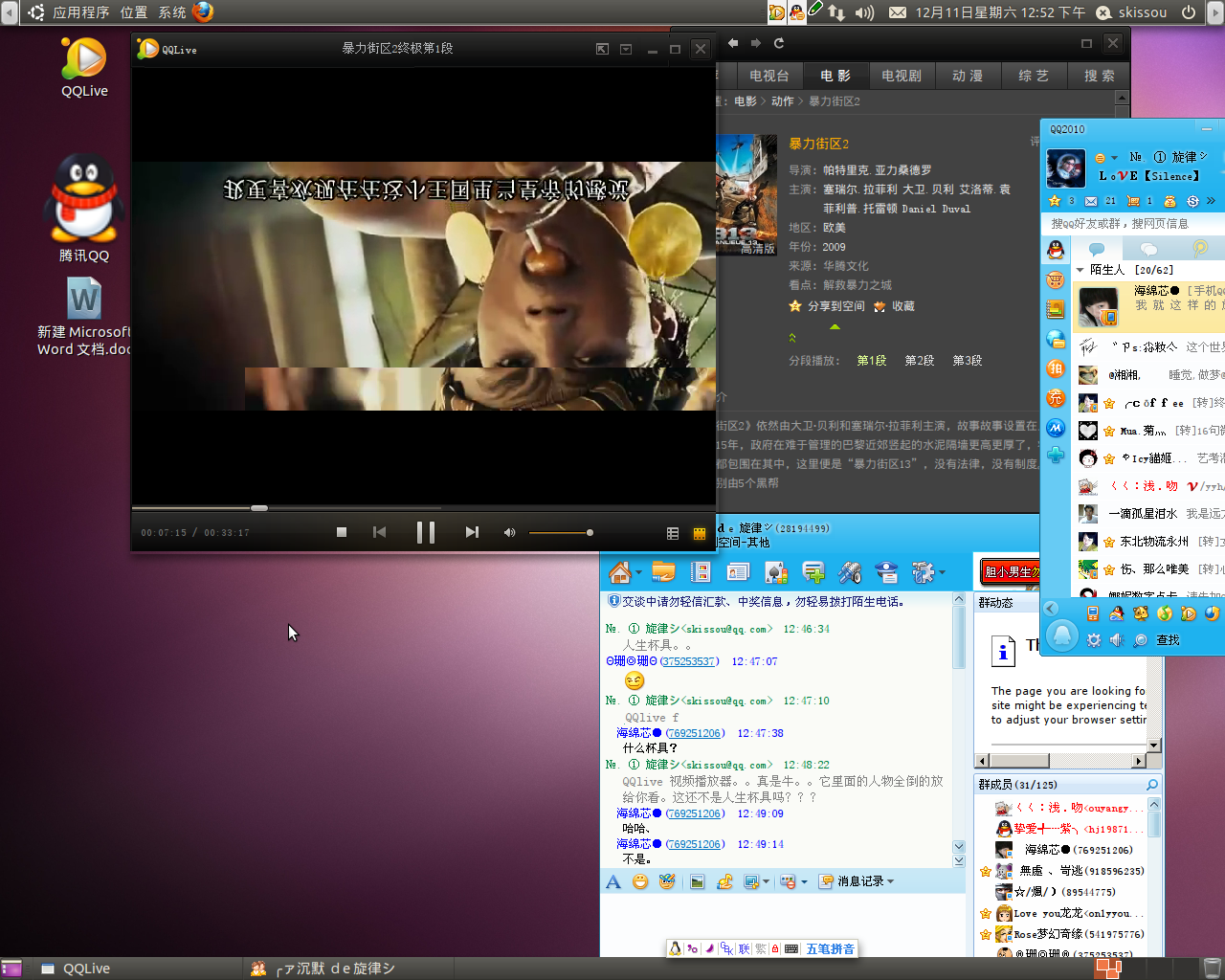Open 位置 menu
Image resolution: width=1225 pixels, height=980 pixels.
[x=134, y=12]
